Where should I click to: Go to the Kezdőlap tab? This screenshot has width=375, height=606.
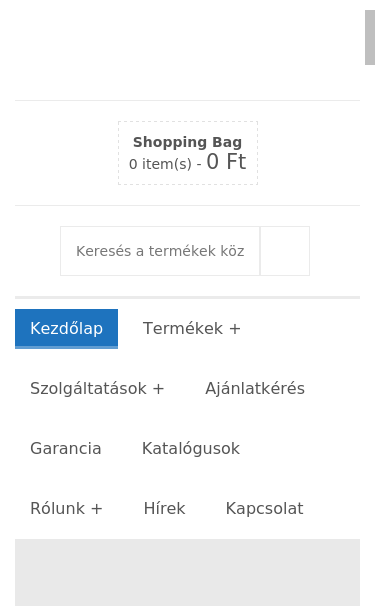[x=66, y=329]
